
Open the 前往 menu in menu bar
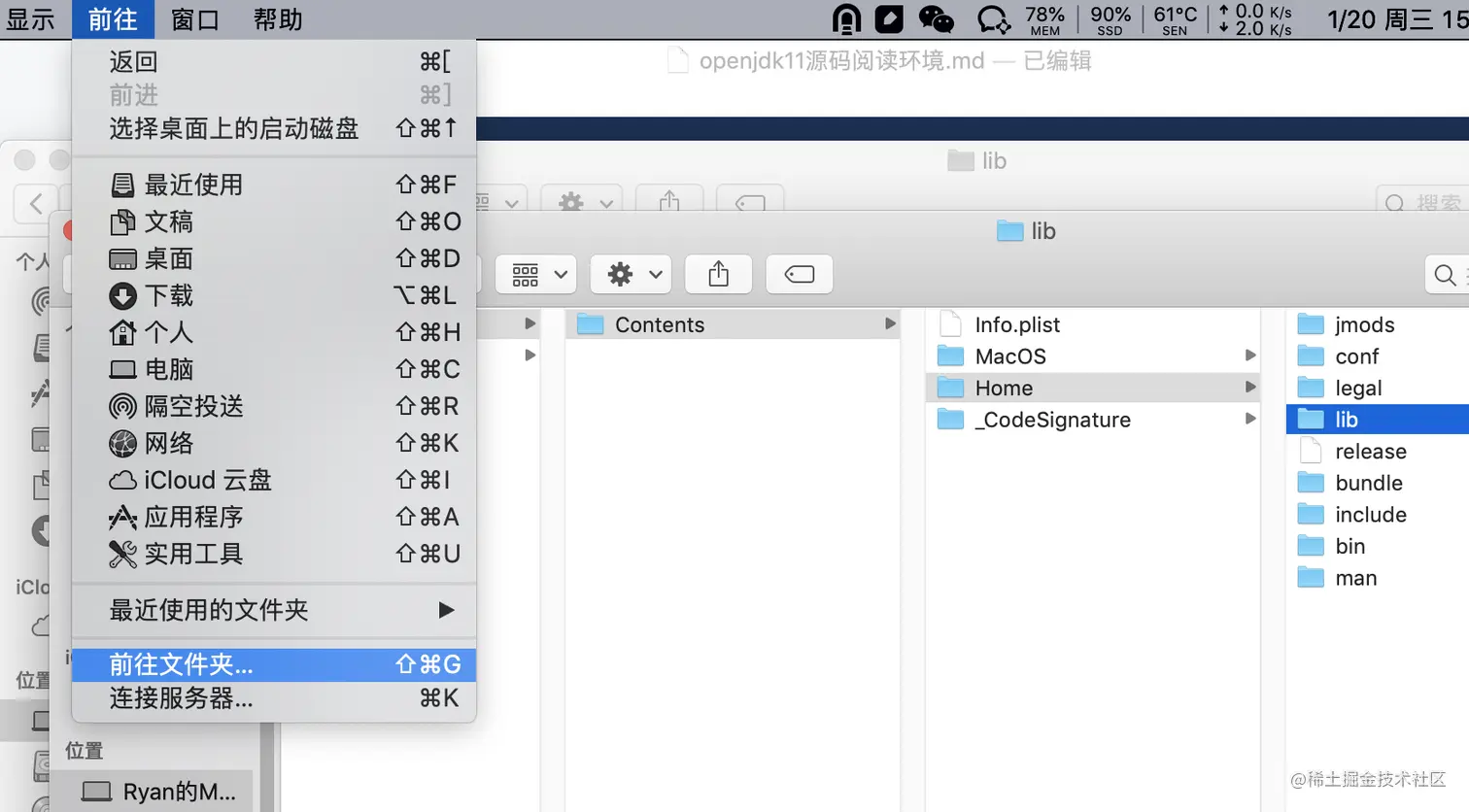point(113,19)
